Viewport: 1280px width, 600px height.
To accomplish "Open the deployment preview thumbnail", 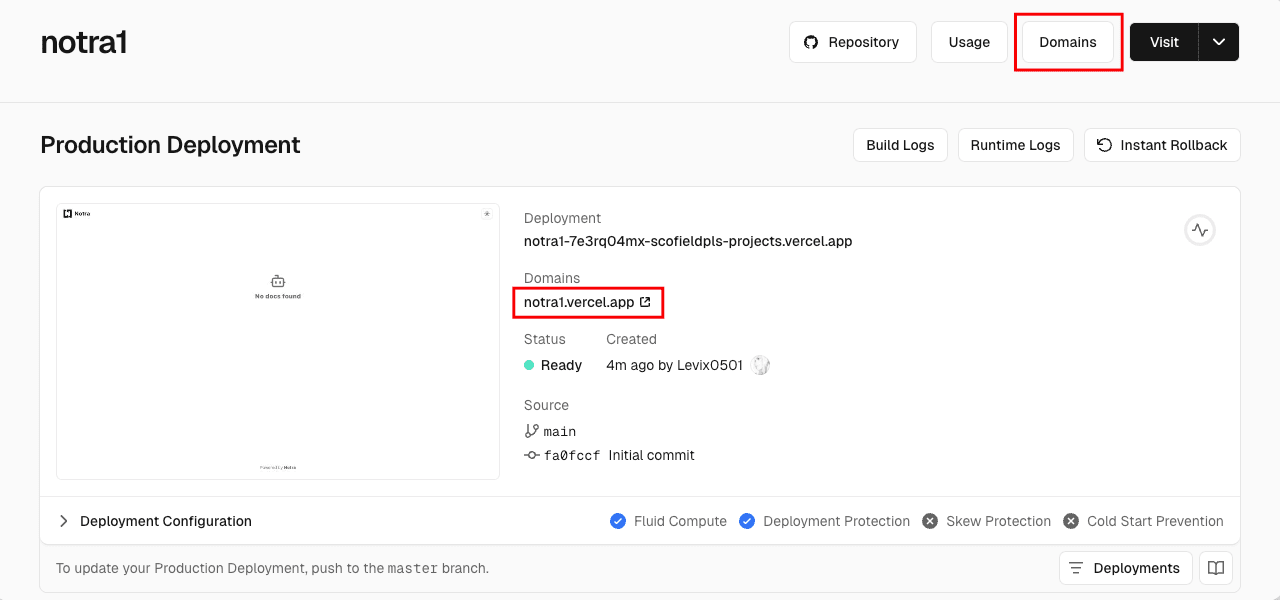I will (x=278, y=341).
